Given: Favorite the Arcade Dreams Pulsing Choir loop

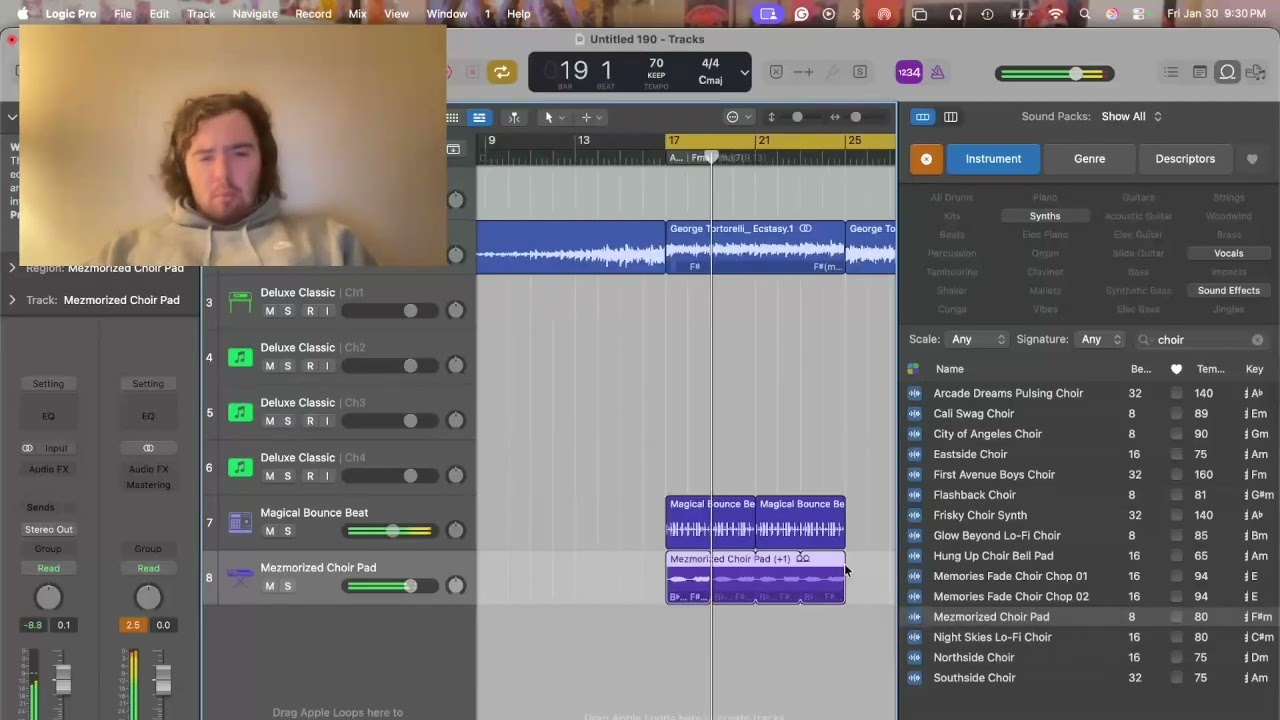Looking at the screenshot, I should [x=1176, y=393].
